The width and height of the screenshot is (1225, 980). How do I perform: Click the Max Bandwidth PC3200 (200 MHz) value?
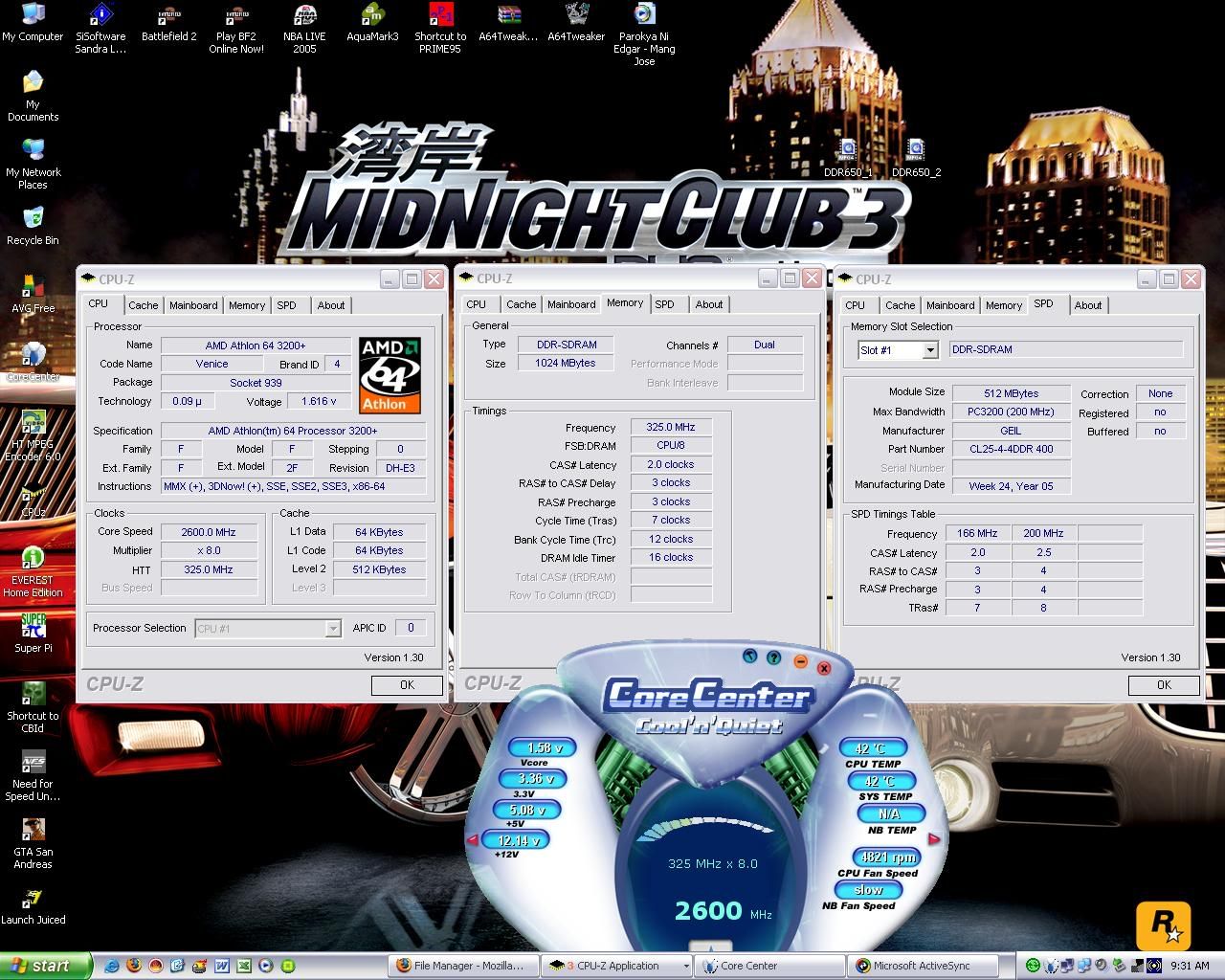1011,412
